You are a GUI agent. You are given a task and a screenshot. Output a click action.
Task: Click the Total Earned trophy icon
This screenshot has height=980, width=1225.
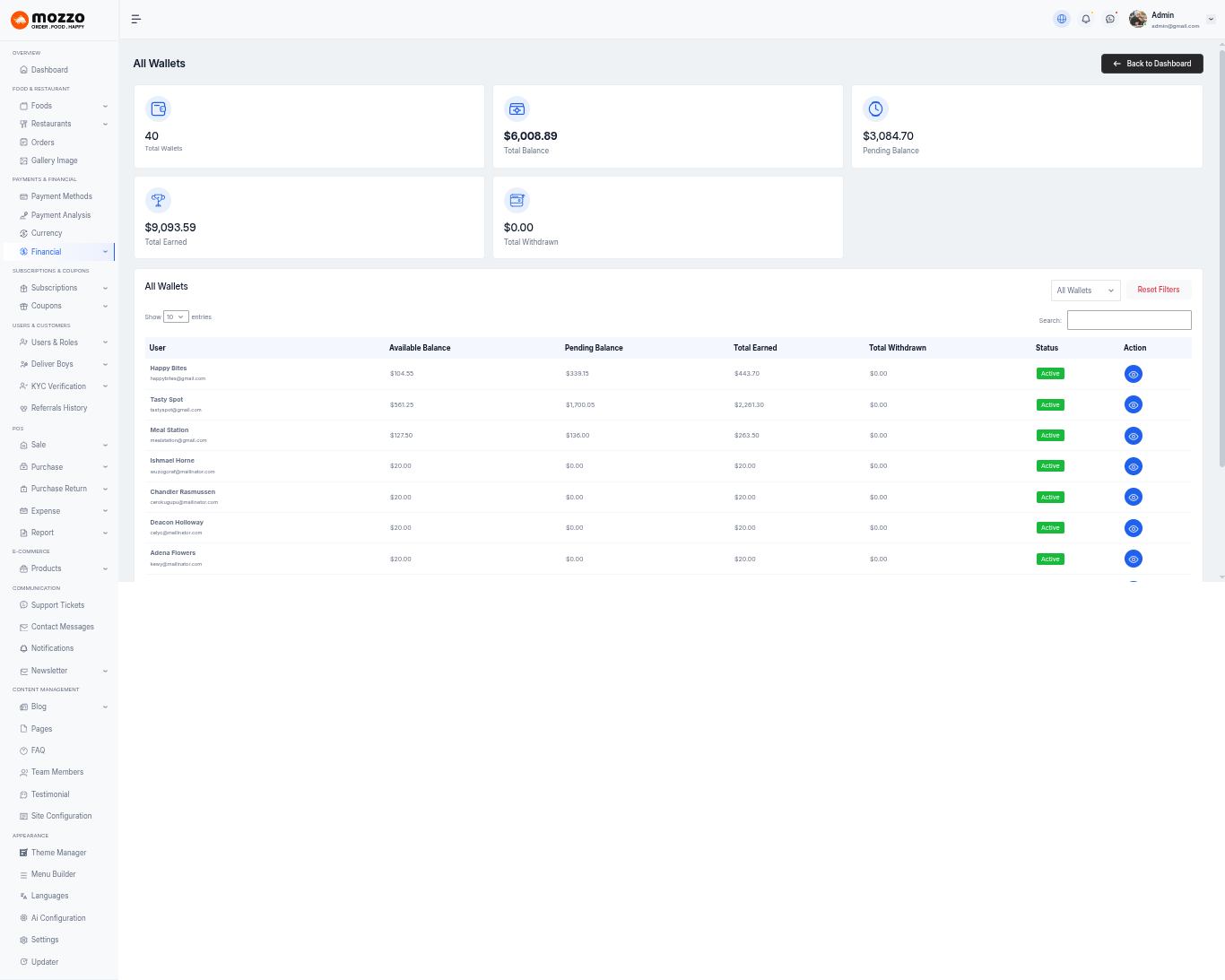pyautogui.click(x=159, y=200)
